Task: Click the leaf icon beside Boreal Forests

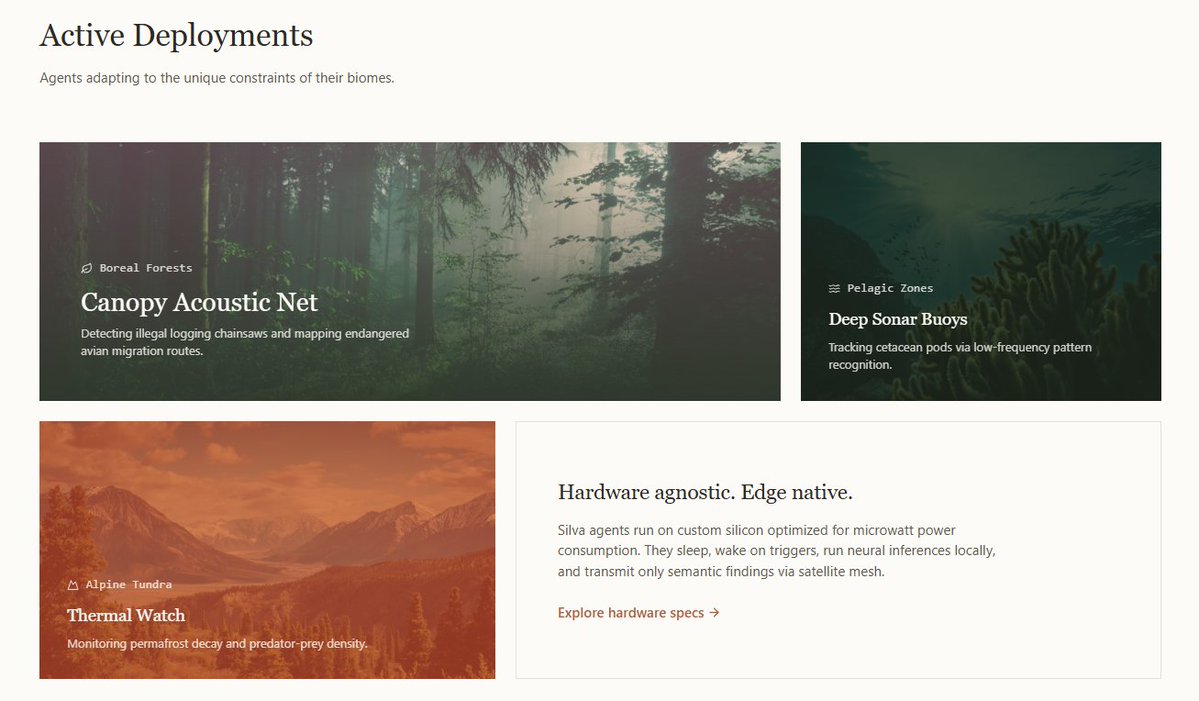Action: [86, 268]
